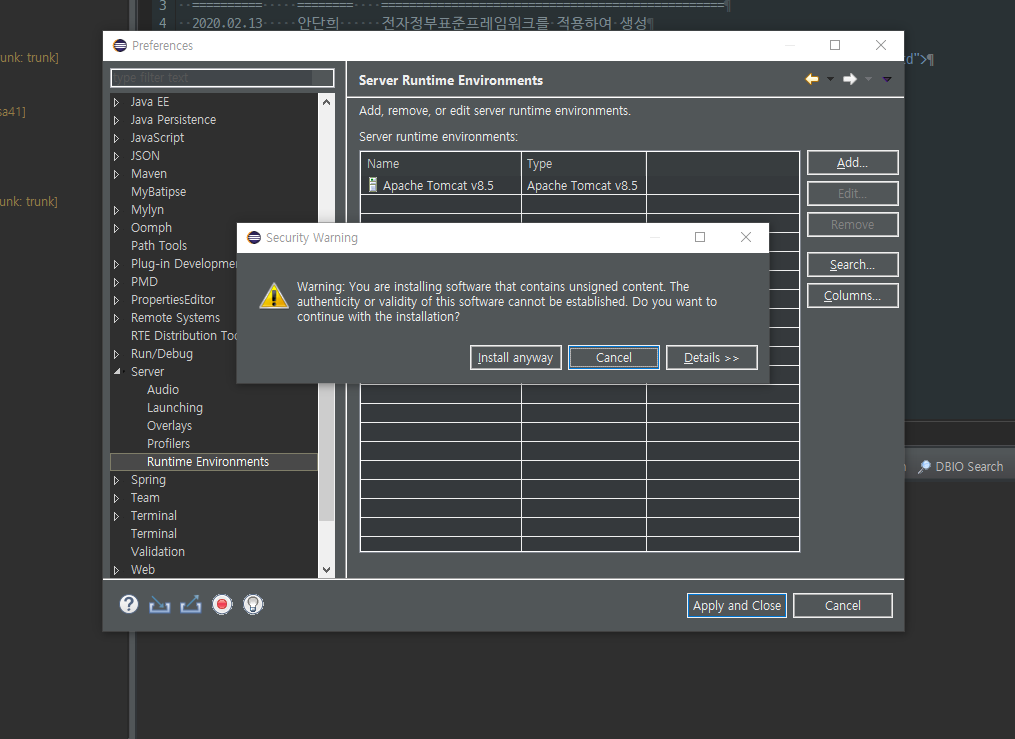Viewport: 1015px width, 739px height.
Task: Open the back history dropdown arrow
Action: (x=830, y=80)
